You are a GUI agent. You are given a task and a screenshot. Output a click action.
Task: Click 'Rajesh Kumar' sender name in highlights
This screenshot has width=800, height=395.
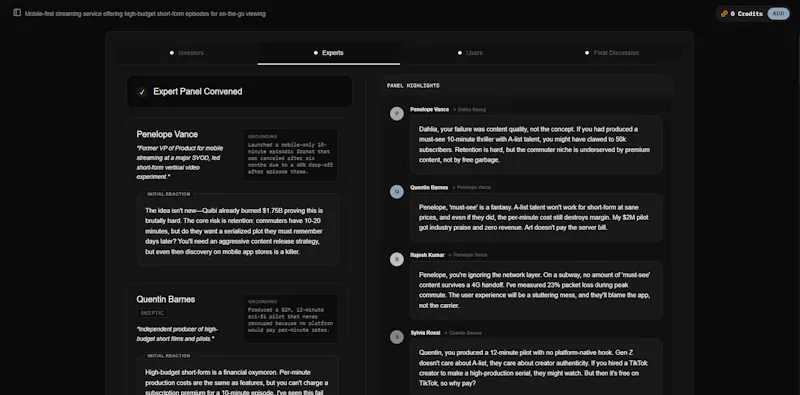point(427,255)
